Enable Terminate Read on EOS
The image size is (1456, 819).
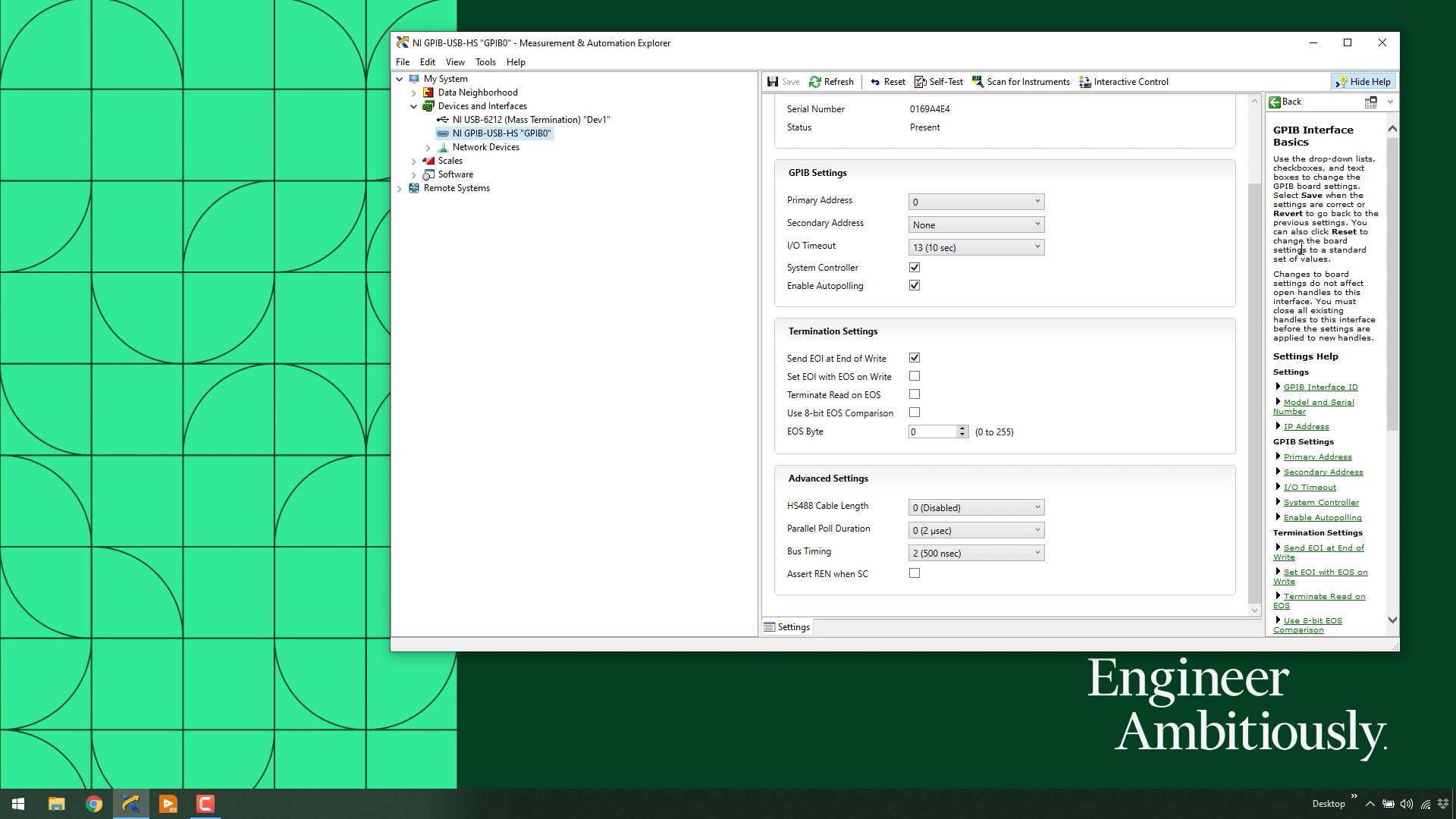915,394
